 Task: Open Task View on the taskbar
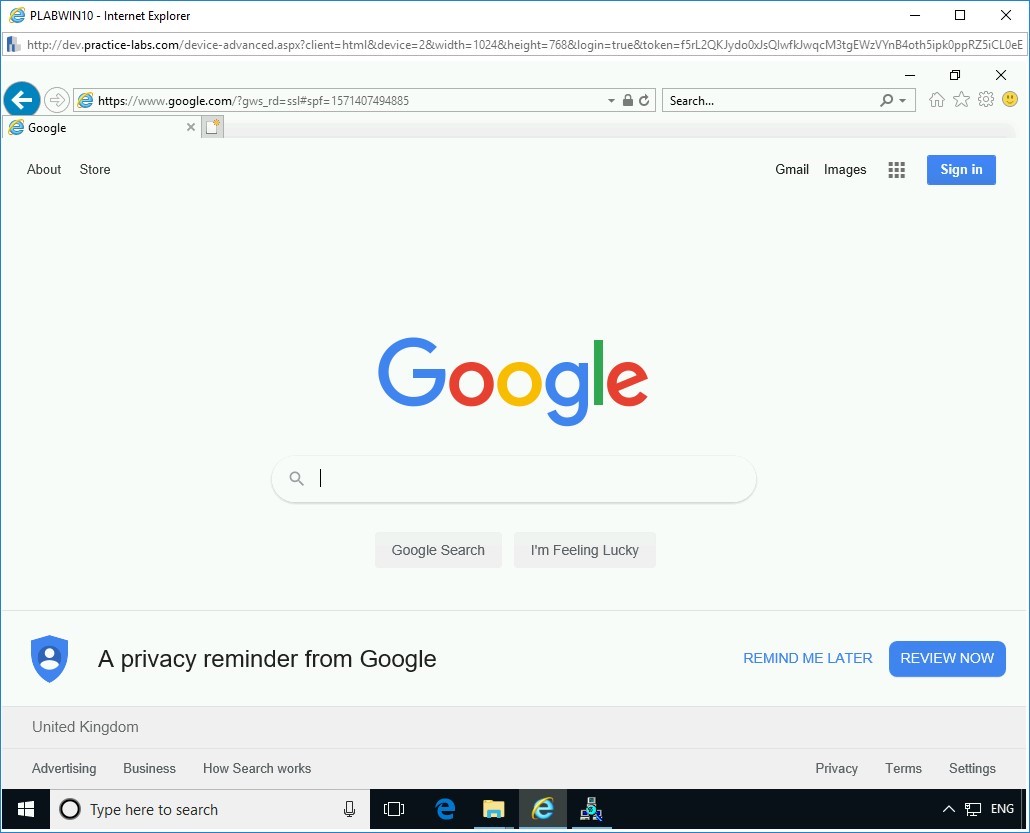393,809
